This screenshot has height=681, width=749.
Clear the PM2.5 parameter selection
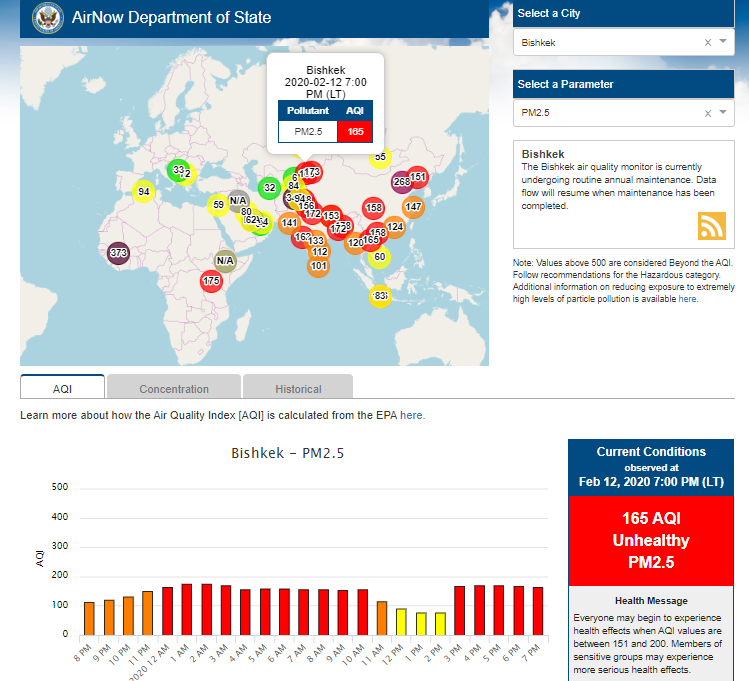708,113
